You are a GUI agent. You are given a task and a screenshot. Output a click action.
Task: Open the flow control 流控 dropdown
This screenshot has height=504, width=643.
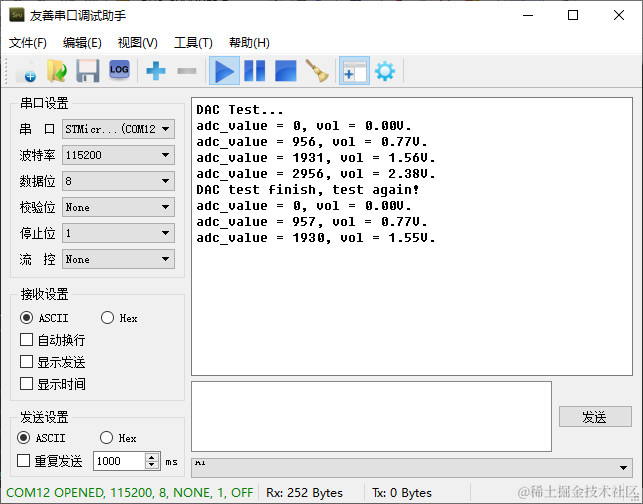click(x=118, y=259)
